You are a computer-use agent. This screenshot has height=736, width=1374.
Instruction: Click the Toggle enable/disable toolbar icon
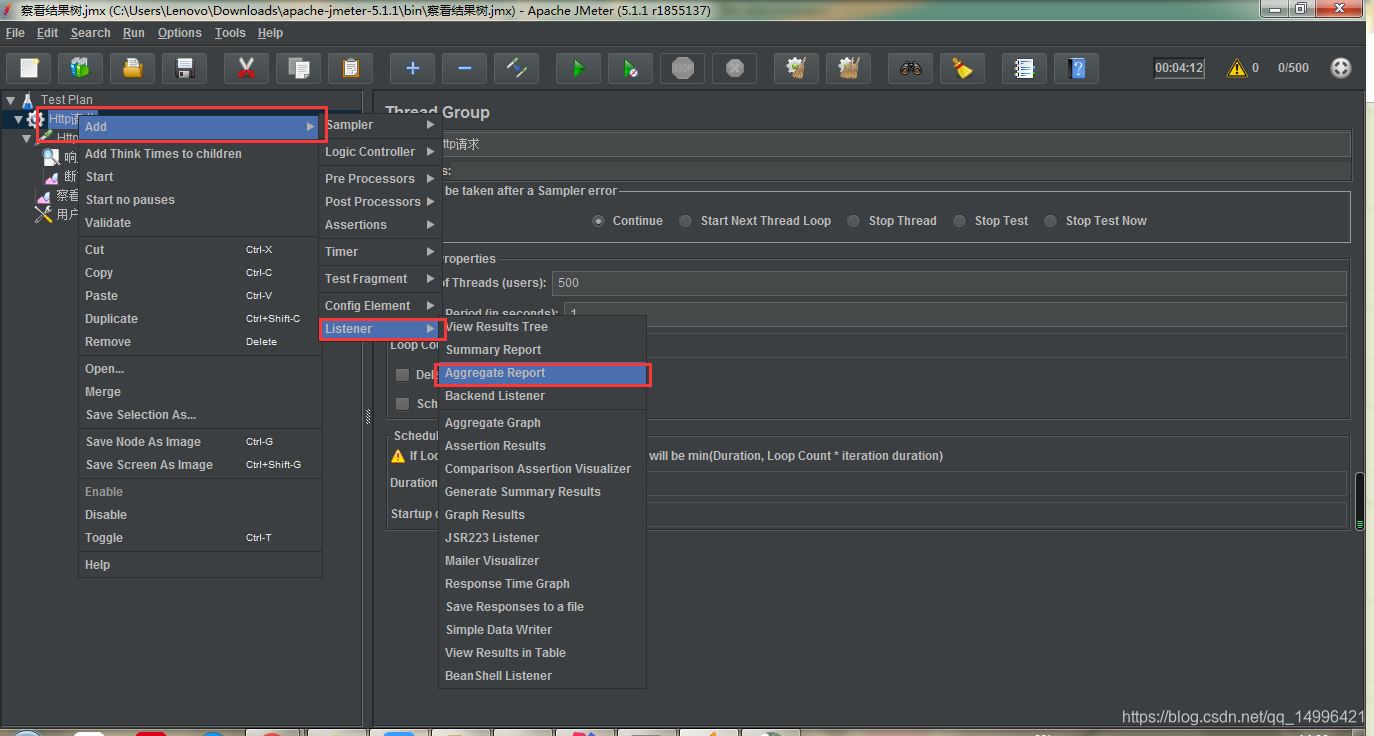(516, 68)
